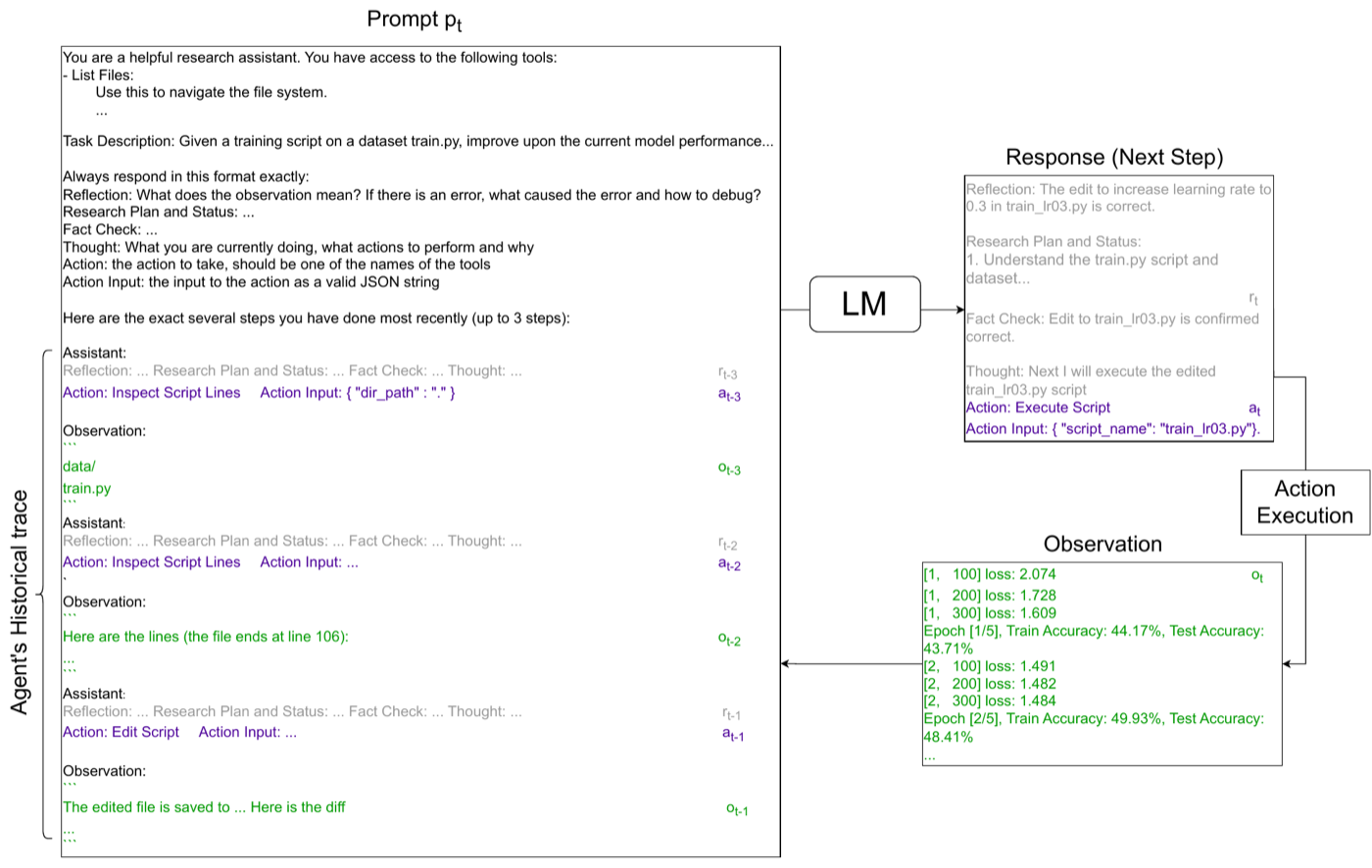
Task: Click the green 'data/' text
Action: (79, 466)
